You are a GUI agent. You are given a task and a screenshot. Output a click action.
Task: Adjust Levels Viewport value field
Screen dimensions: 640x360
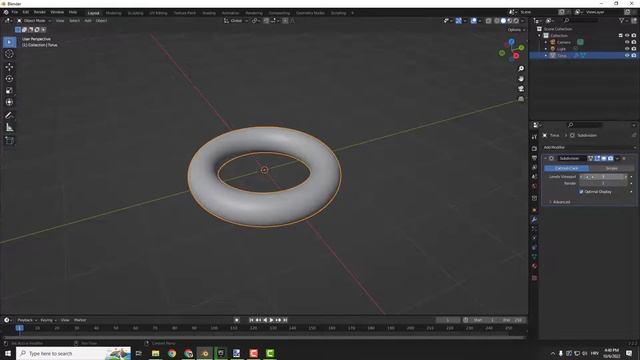(603, 177)
